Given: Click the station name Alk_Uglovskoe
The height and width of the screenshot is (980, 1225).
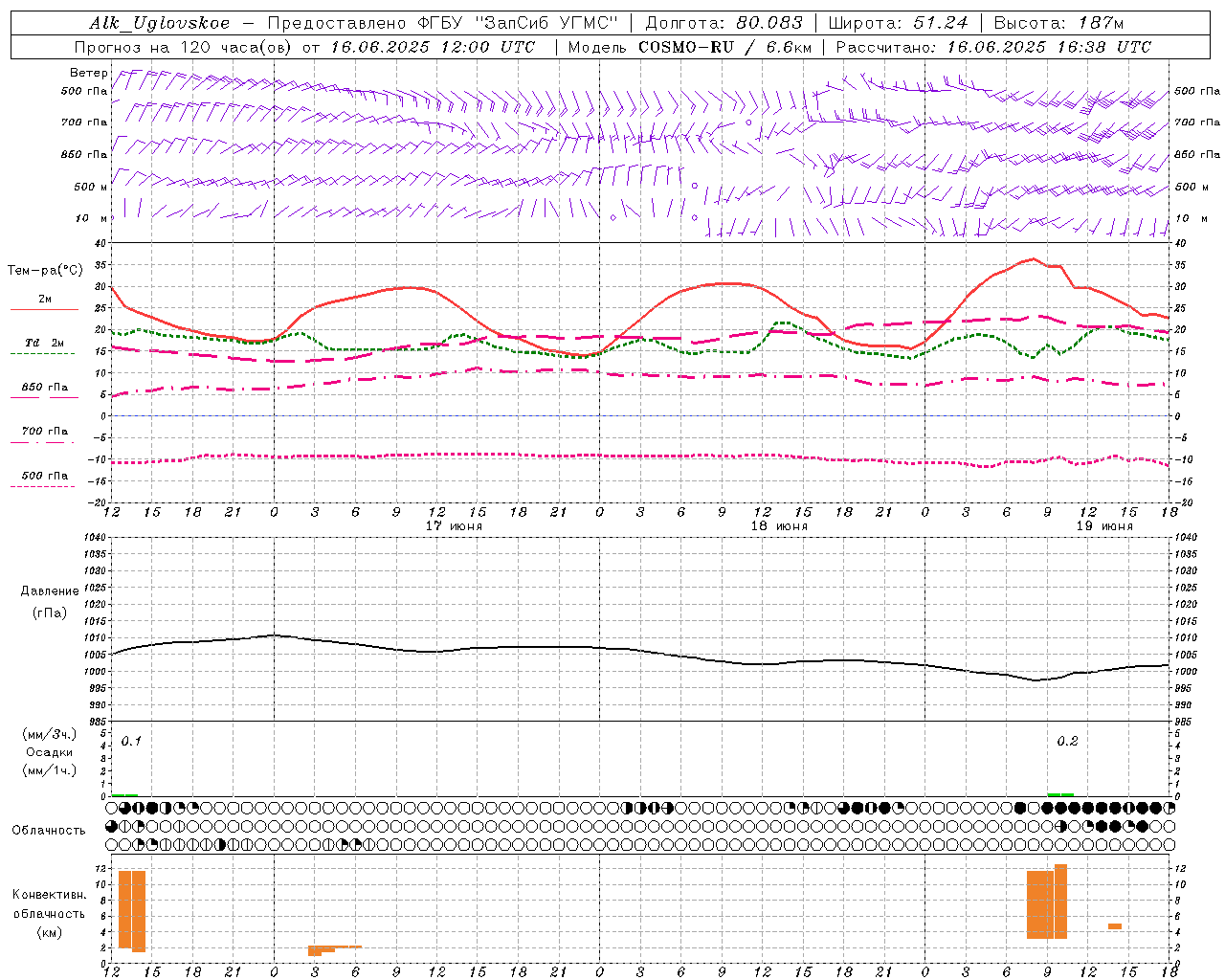Looking at the screenshot, I should click(160, 23).
